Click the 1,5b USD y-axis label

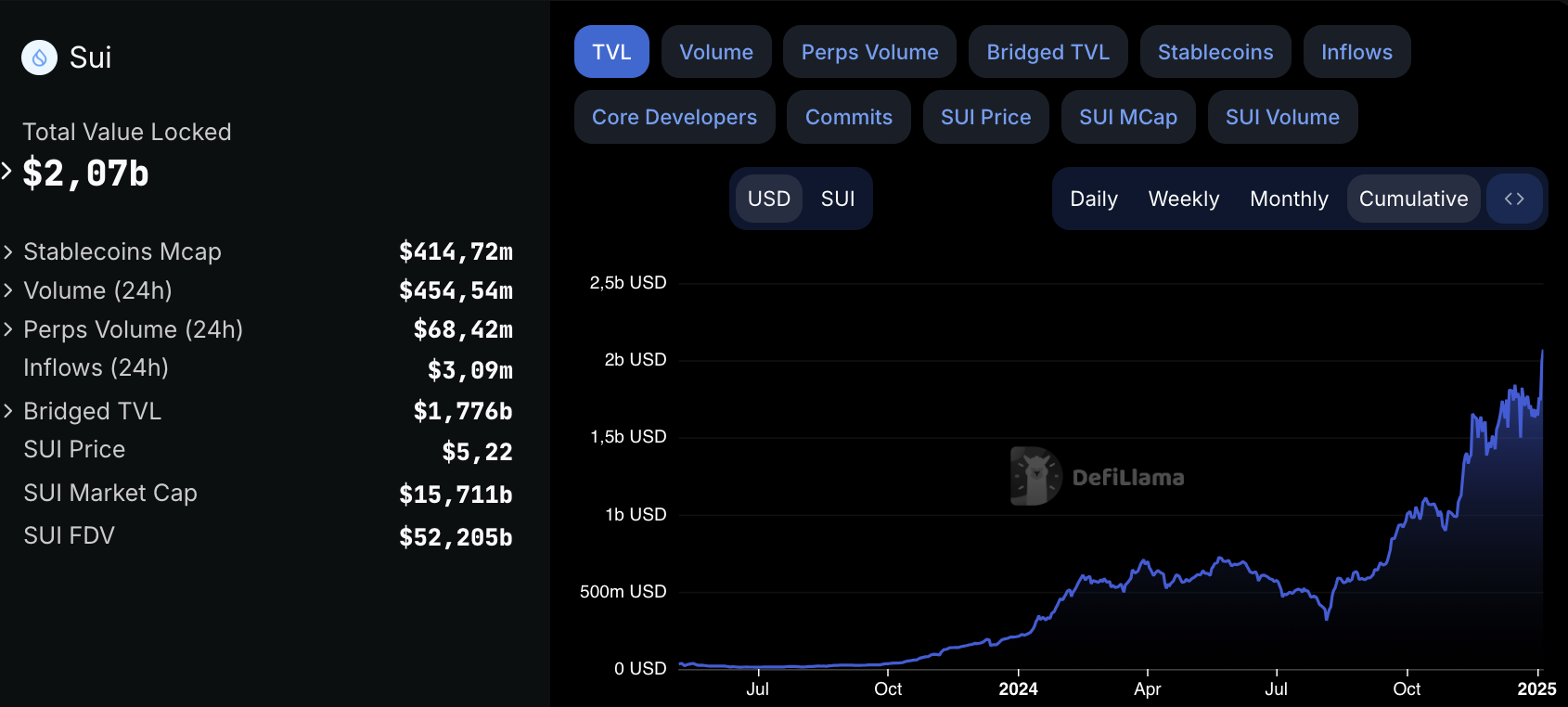(x=628, y=436)
